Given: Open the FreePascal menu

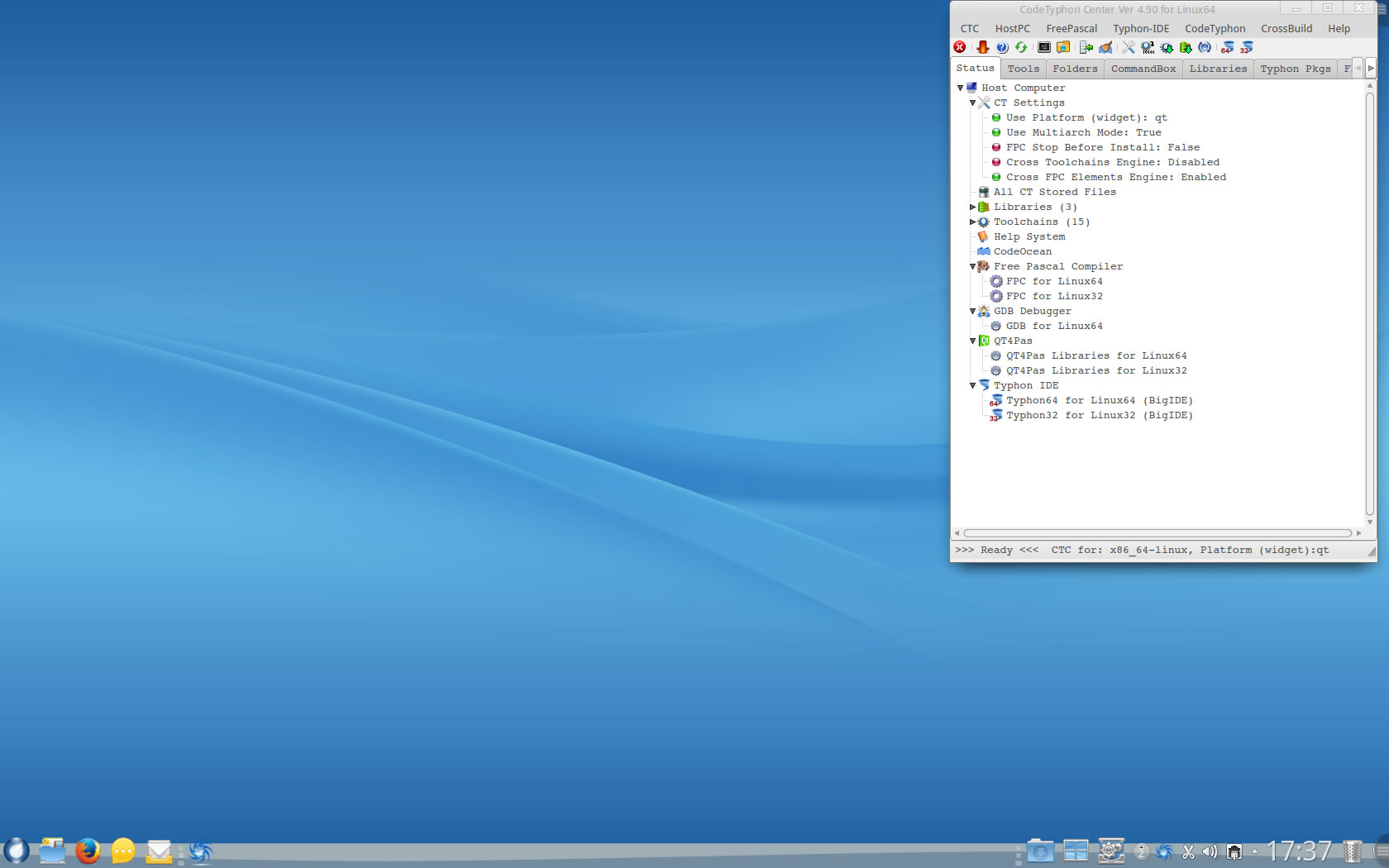Looking at the screenshot, I should click(1072, 28).
